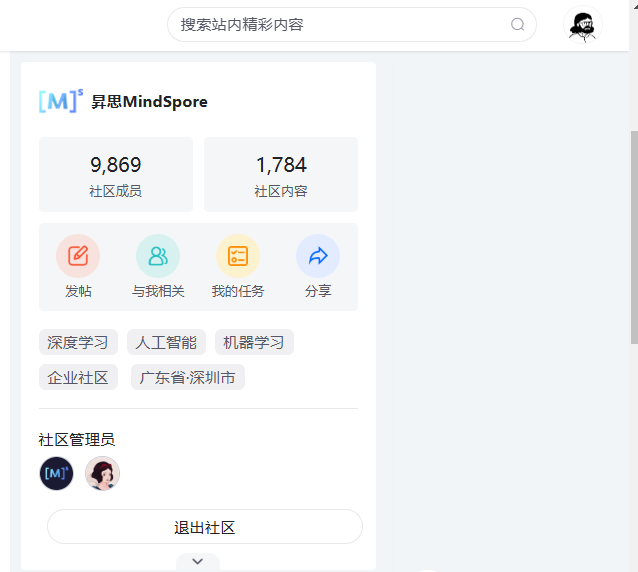The width and height of the screenshot is (638, 572).
Task: Click the search magnifier icon
Action: [x=517, y=24]
